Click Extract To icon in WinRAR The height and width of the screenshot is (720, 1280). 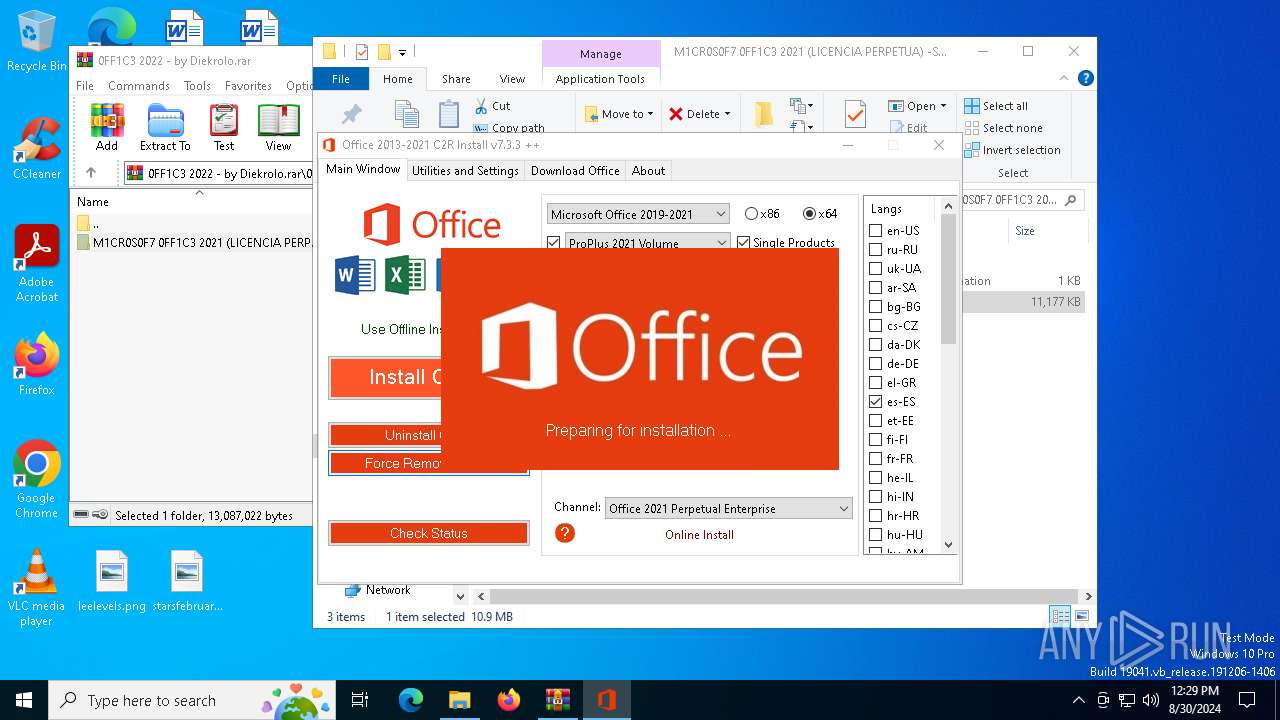[165, 127]
